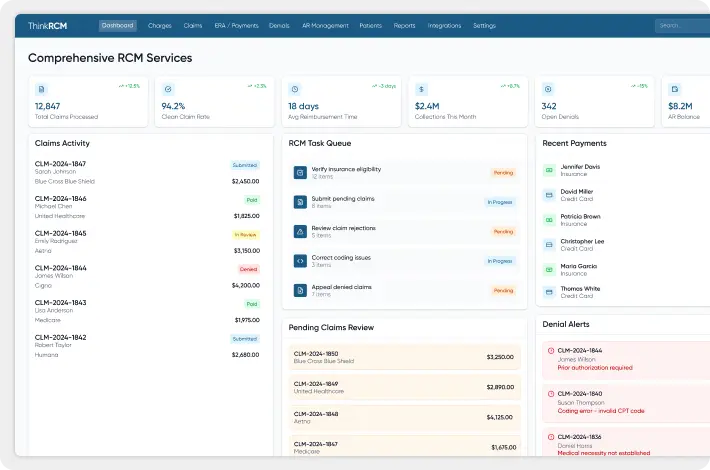The width and height of the screenshot is (710, 470).
Task: Click the 94.2% Clean Claim Rate value
Action: point(173,106)
